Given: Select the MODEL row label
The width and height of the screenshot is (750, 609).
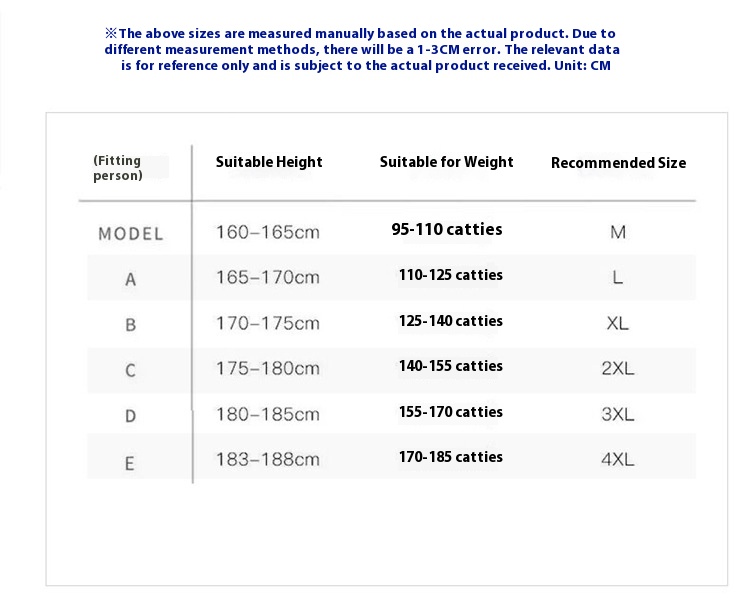Looking at the screenshot, I should pos(131,234).
